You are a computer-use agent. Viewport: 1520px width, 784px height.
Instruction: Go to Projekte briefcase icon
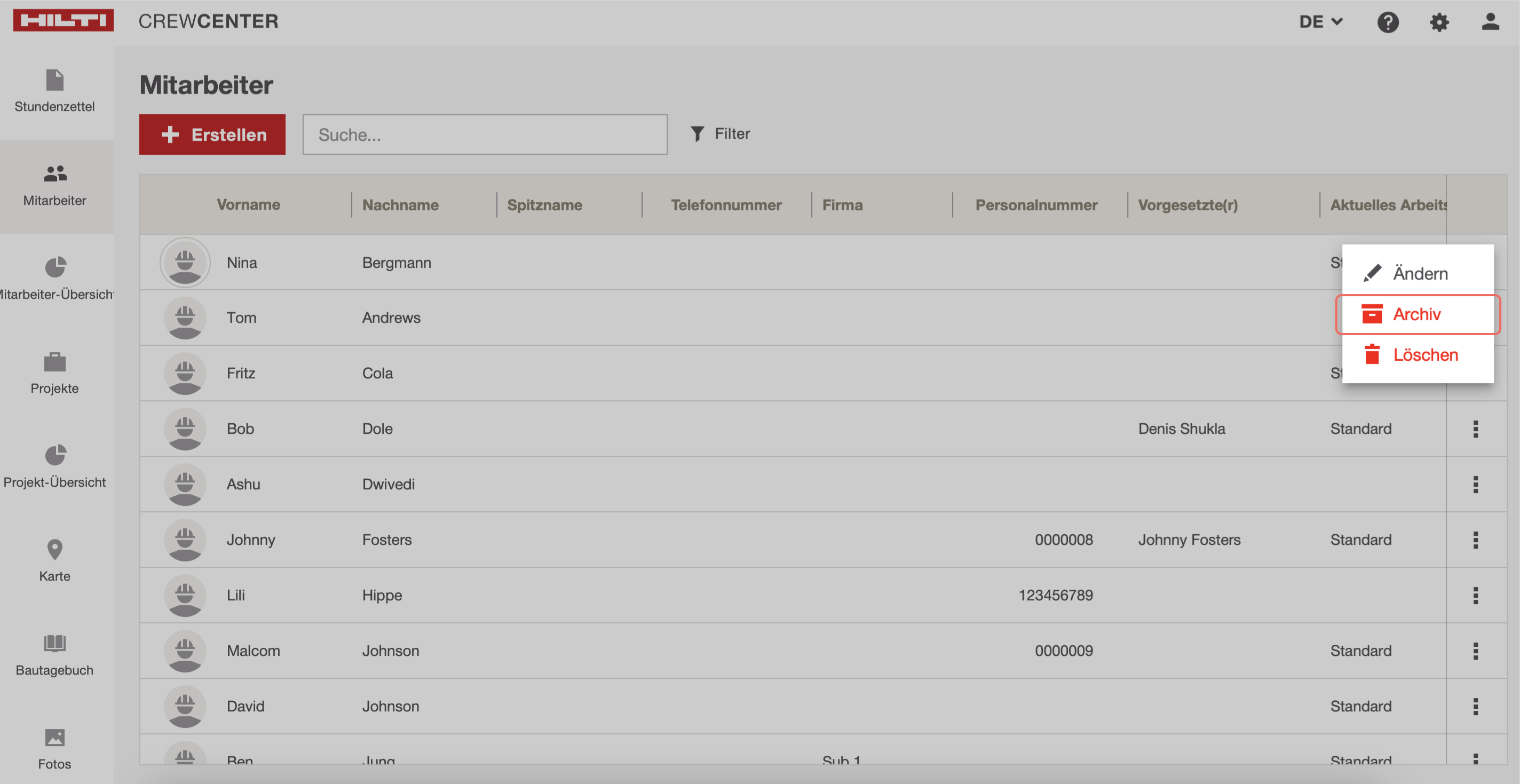pyautogui.click(x=55, y=362)
